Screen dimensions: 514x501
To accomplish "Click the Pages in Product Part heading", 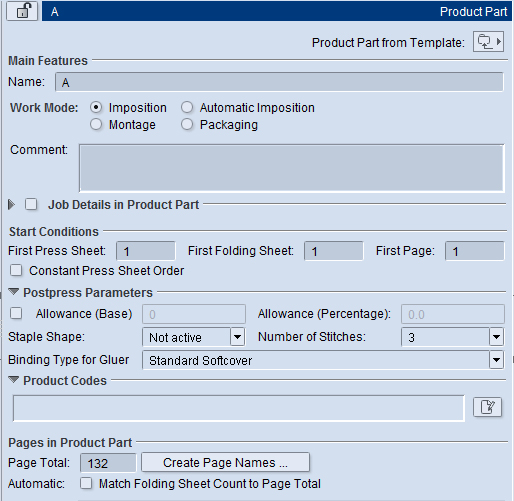I will (x=70, y=443).
